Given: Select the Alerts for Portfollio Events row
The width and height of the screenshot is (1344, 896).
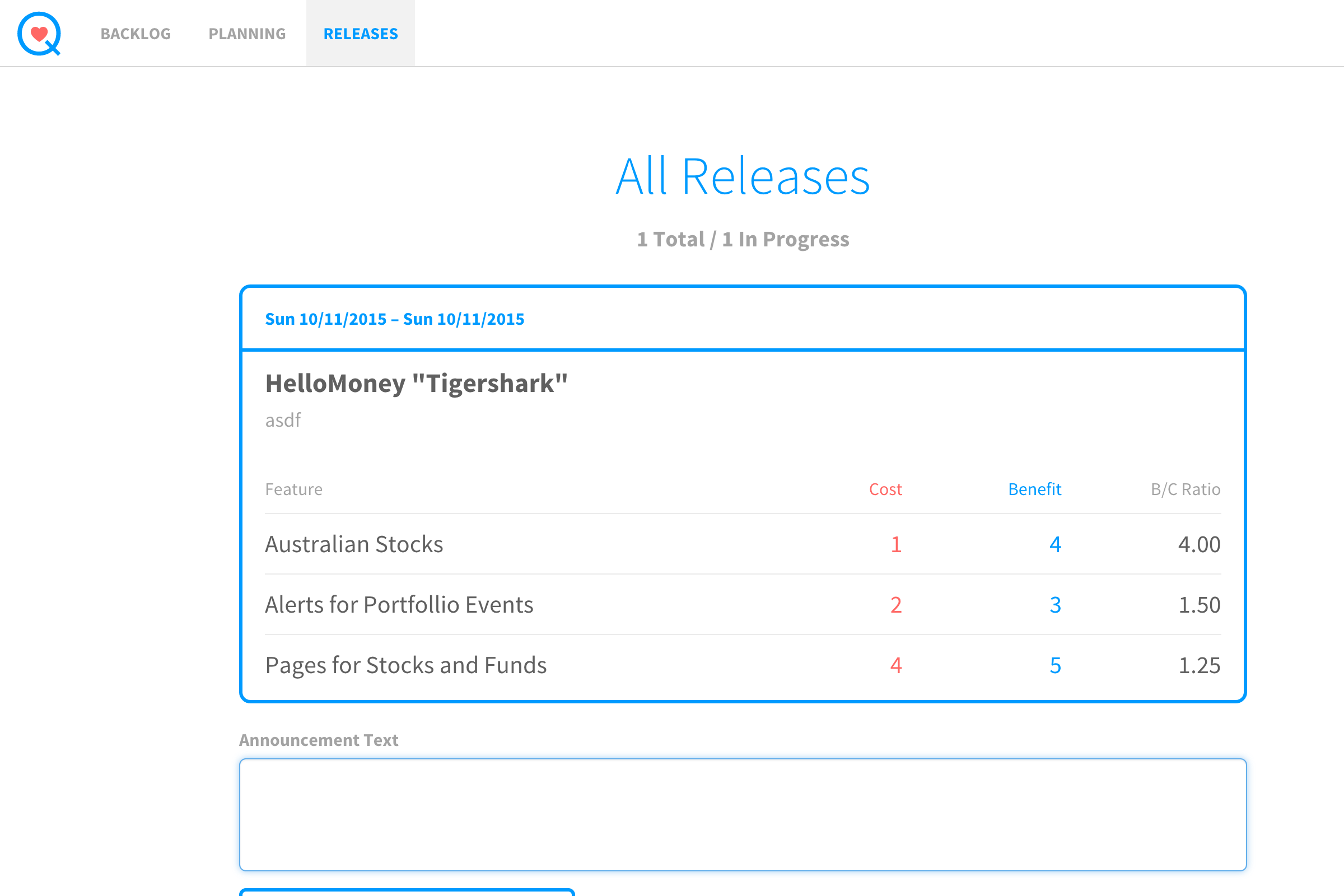Looking at the screenshot, I should (399, 605).
